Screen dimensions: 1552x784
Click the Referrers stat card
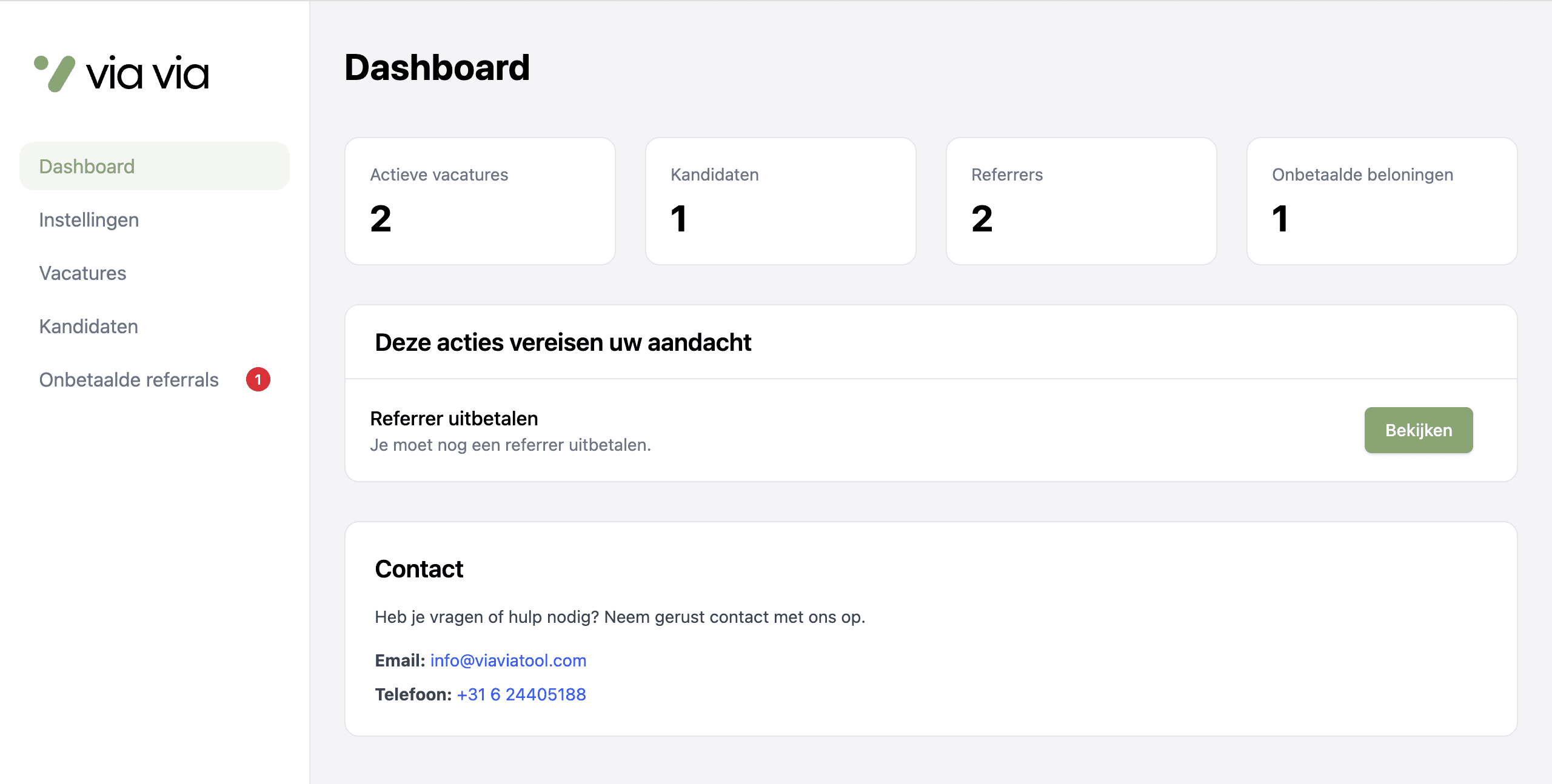(x=1081, y=201)
